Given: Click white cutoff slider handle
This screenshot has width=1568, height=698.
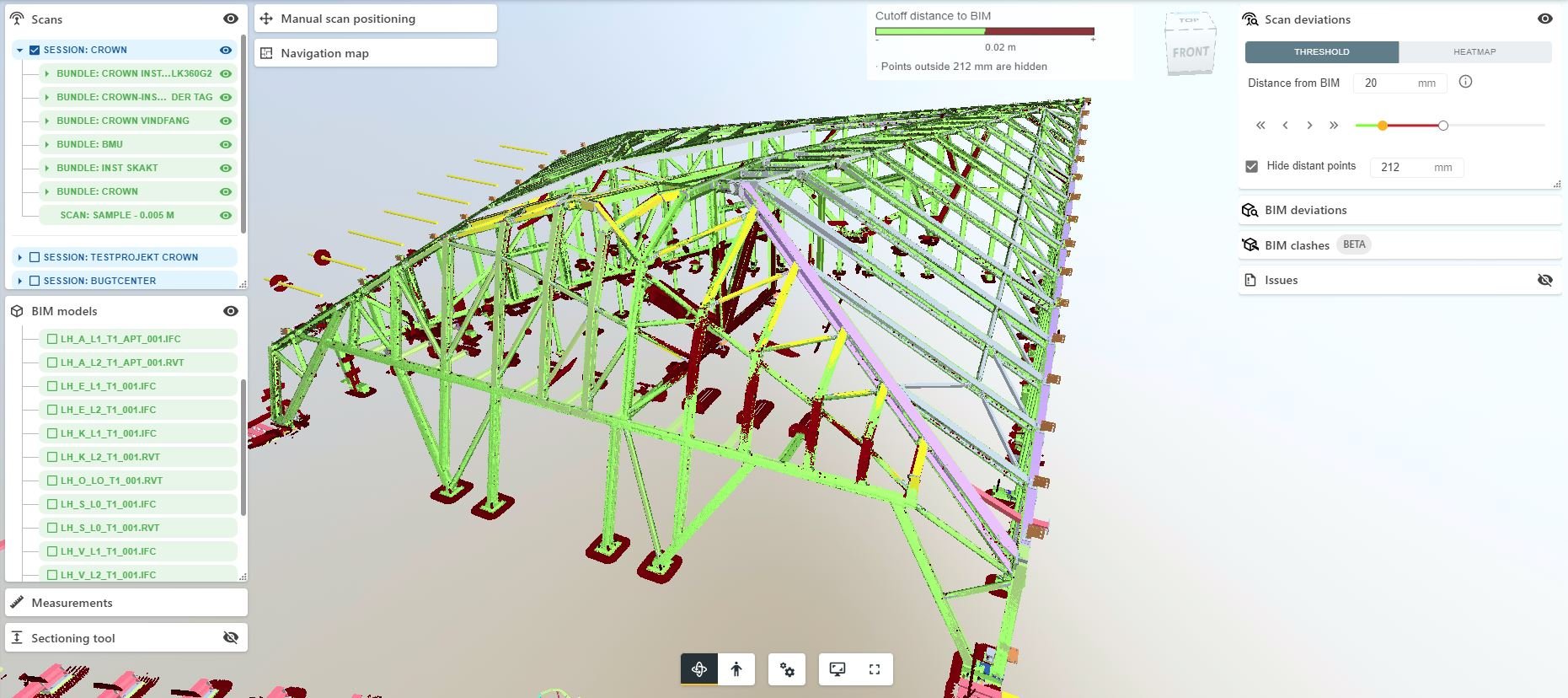Looking at the screenshot, I should [1442, 126].
